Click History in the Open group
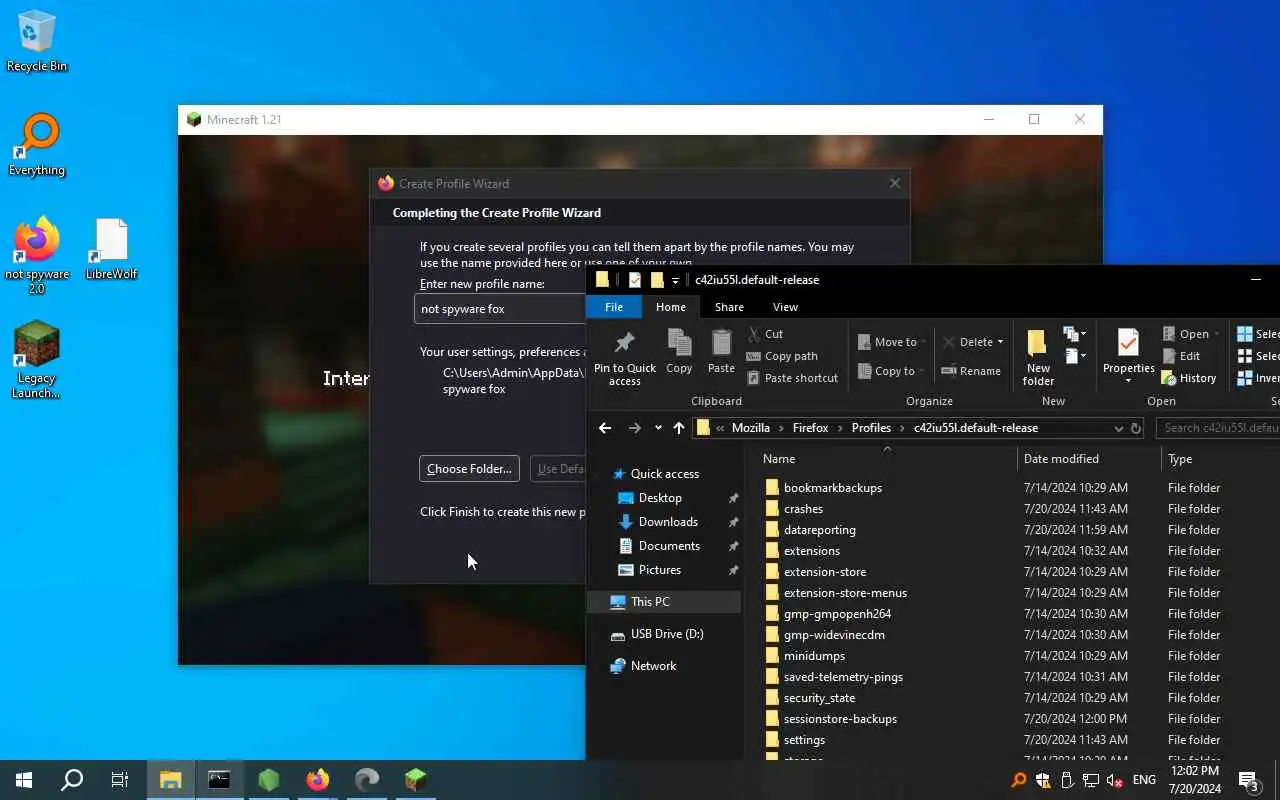1280x800 pixels. (x=1189, y=378)
